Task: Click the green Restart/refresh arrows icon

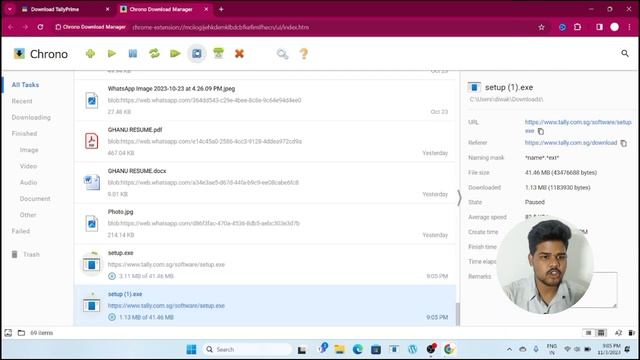Action: click(154, 53)
